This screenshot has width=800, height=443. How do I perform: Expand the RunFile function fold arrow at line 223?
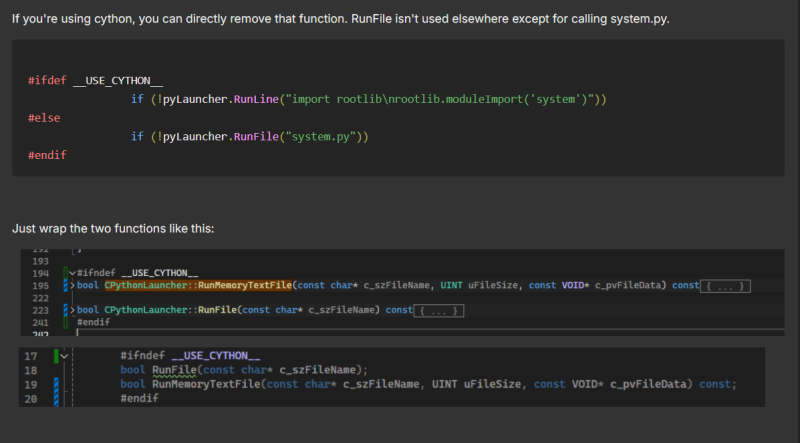coord(71,311)
